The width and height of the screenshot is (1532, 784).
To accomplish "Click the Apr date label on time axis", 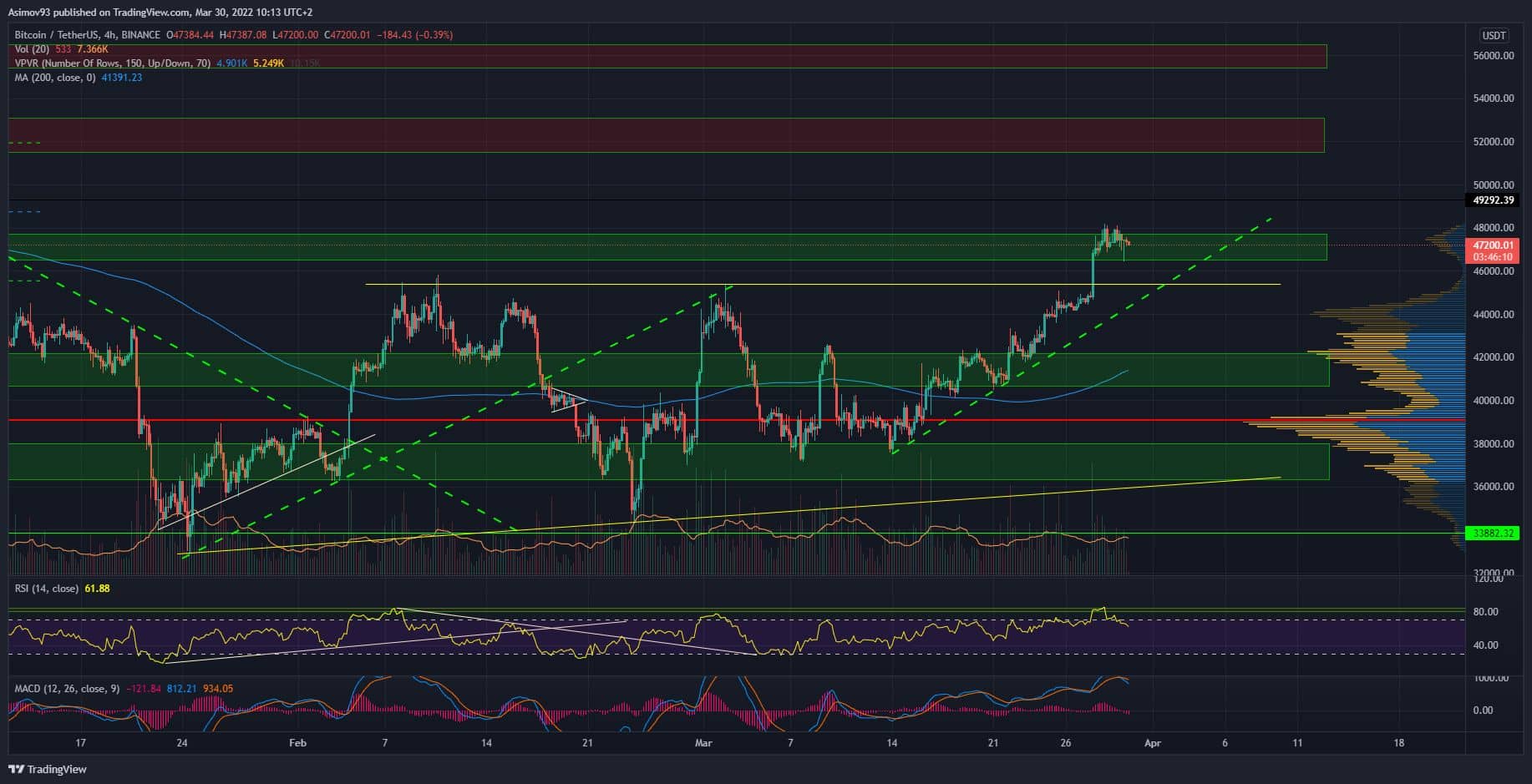I will (x=1153, y=743).
